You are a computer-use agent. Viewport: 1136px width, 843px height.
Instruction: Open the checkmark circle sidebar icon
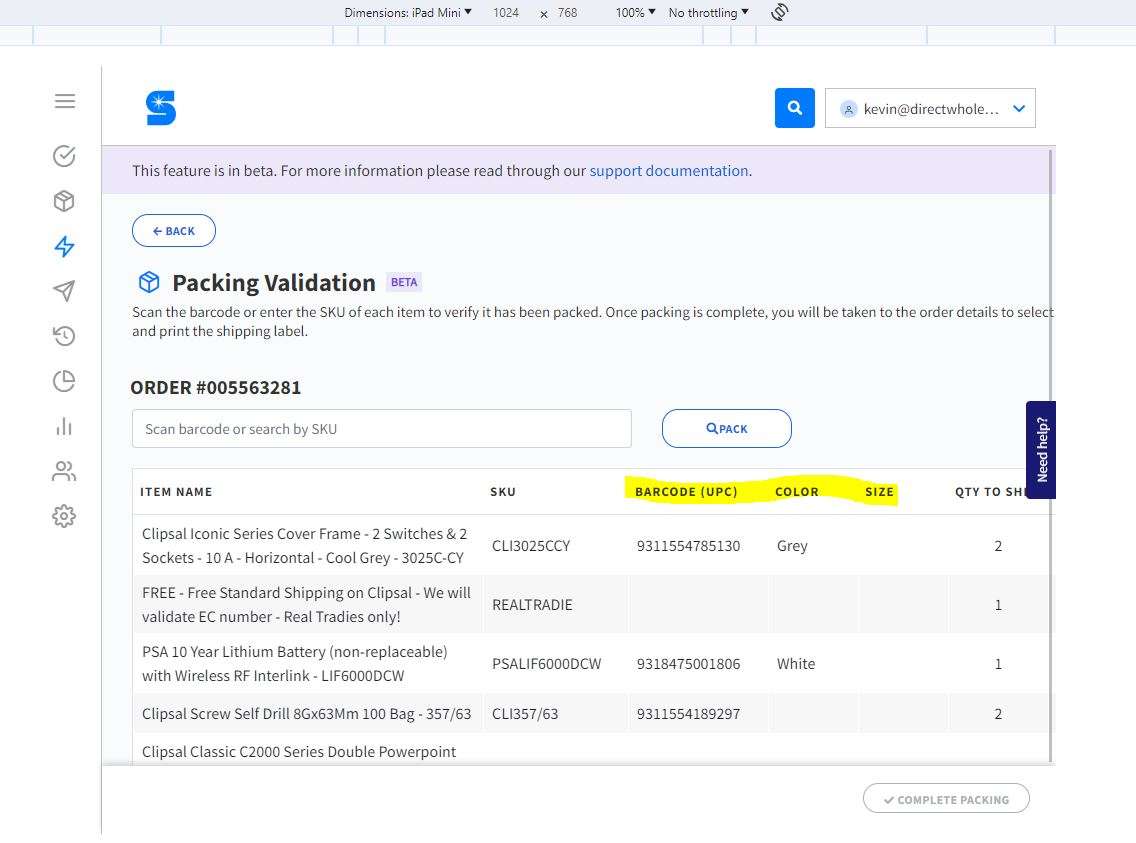pos(64,156)
